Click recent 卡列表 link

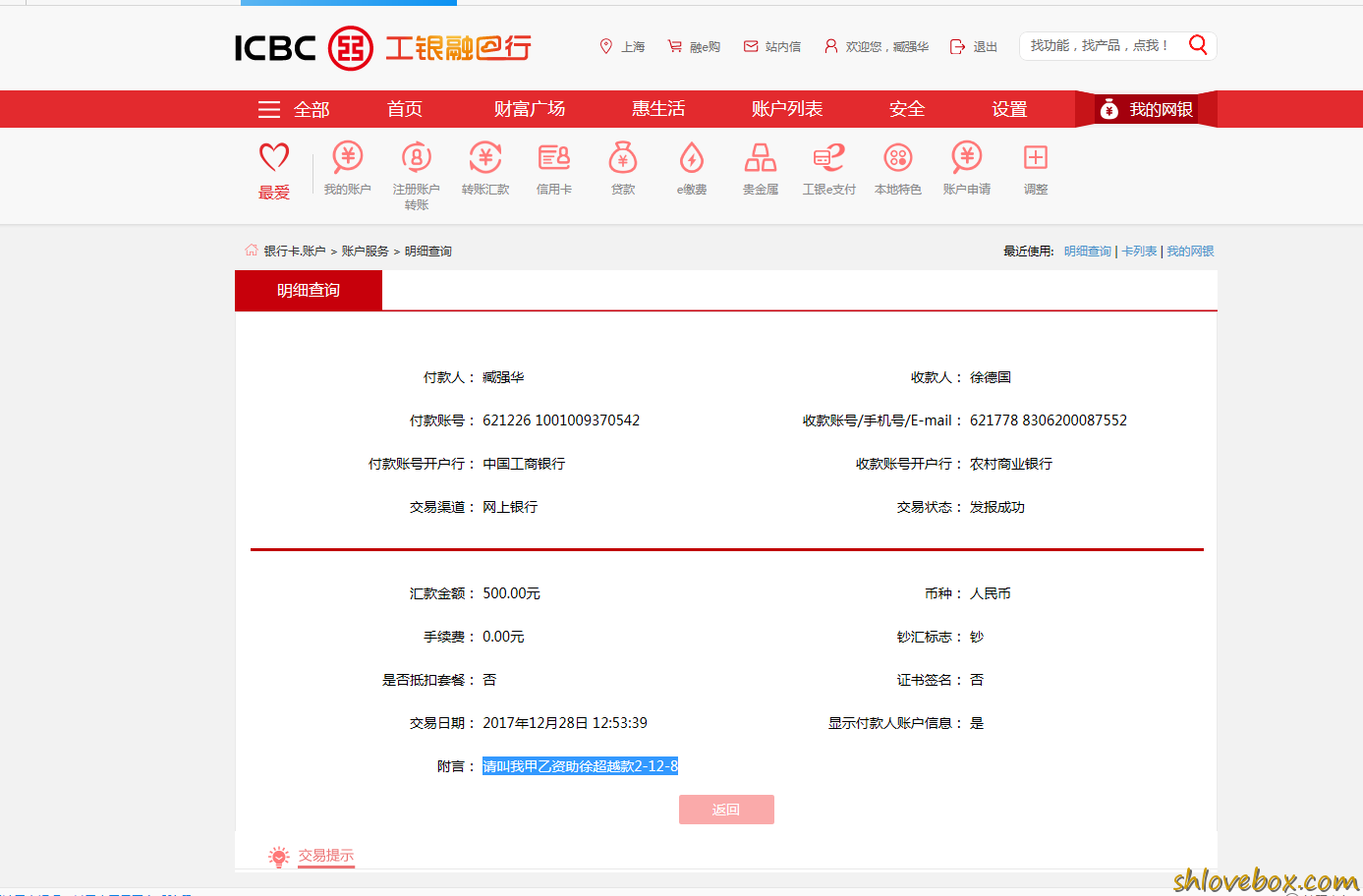[x=1139, y=252]
